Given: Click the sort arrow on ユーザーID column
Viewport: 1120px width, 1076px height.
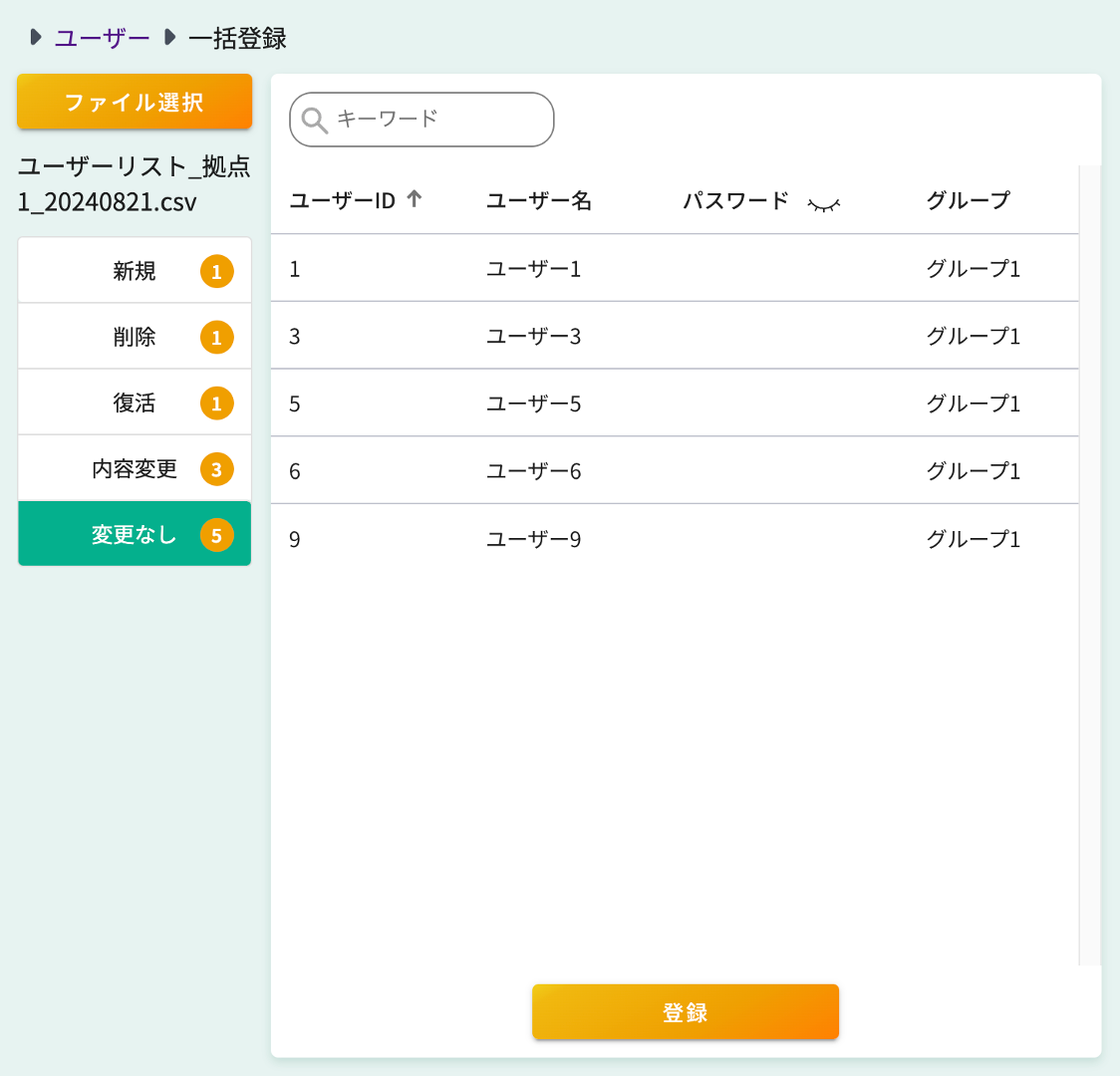Looking at the screenshot, I should 416,199.
